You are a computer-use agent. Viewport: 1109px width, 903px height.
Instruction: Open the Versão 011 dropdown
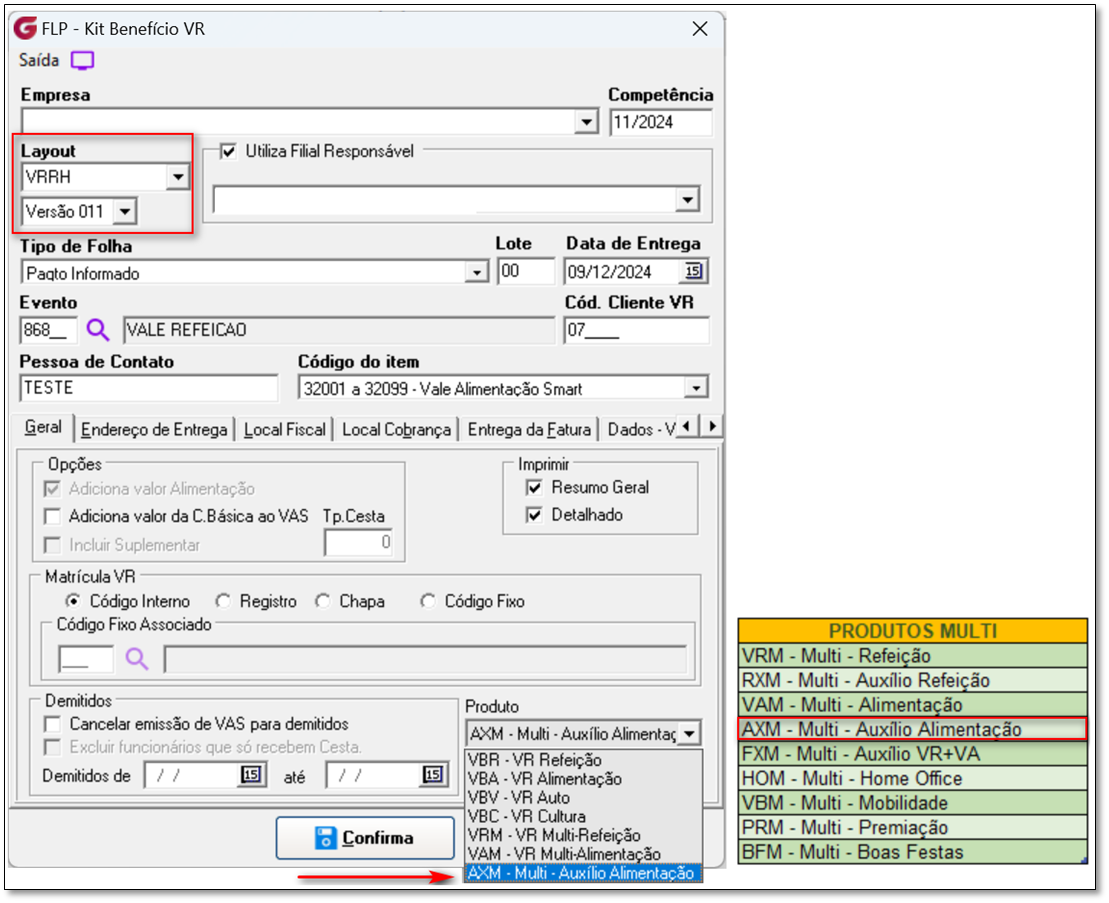[126, 211]
